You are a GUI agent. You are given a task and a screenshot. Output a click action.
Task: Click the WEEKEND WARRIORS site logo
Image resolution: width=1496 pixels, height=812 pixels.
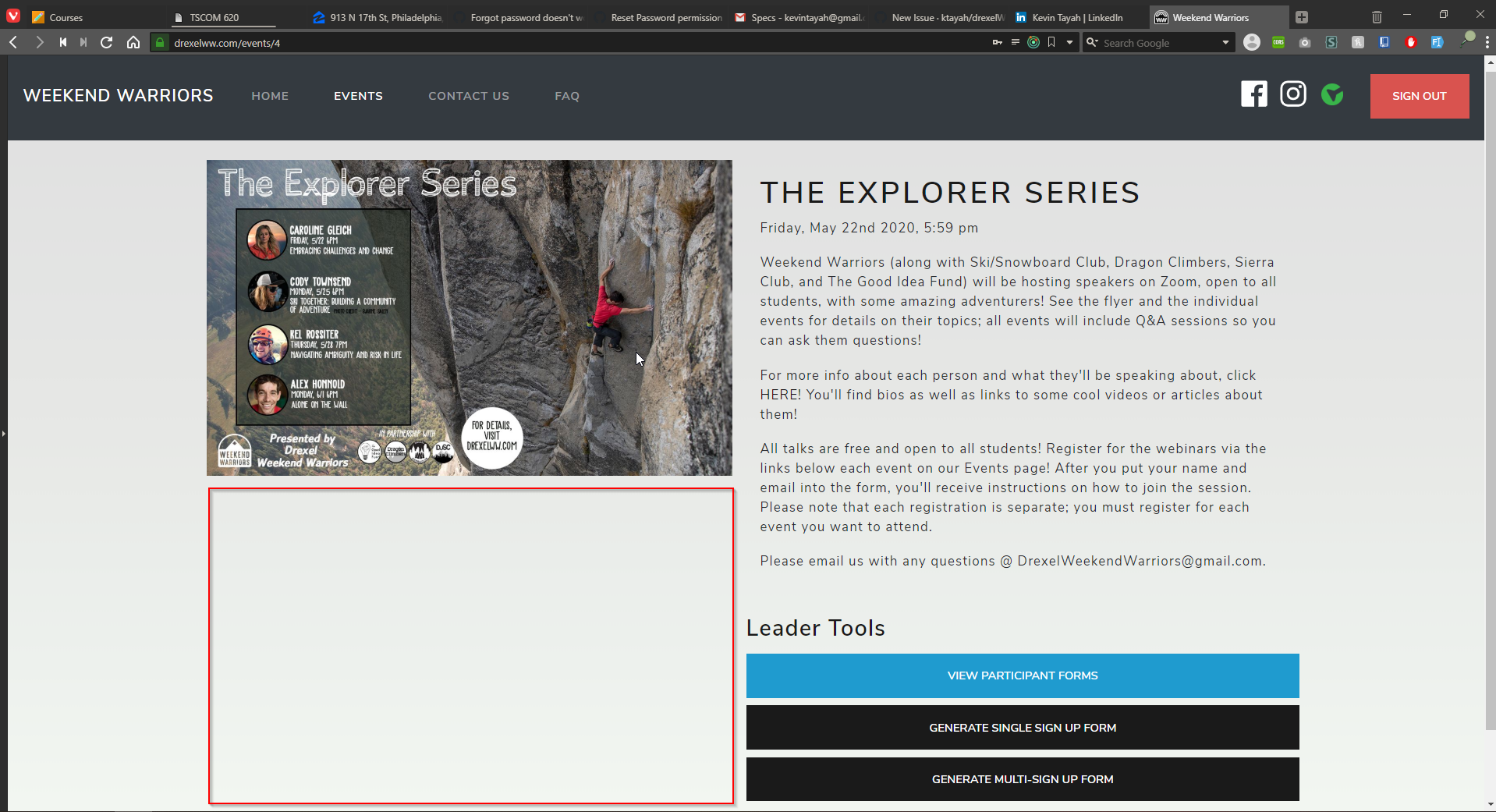click(119, 95)
